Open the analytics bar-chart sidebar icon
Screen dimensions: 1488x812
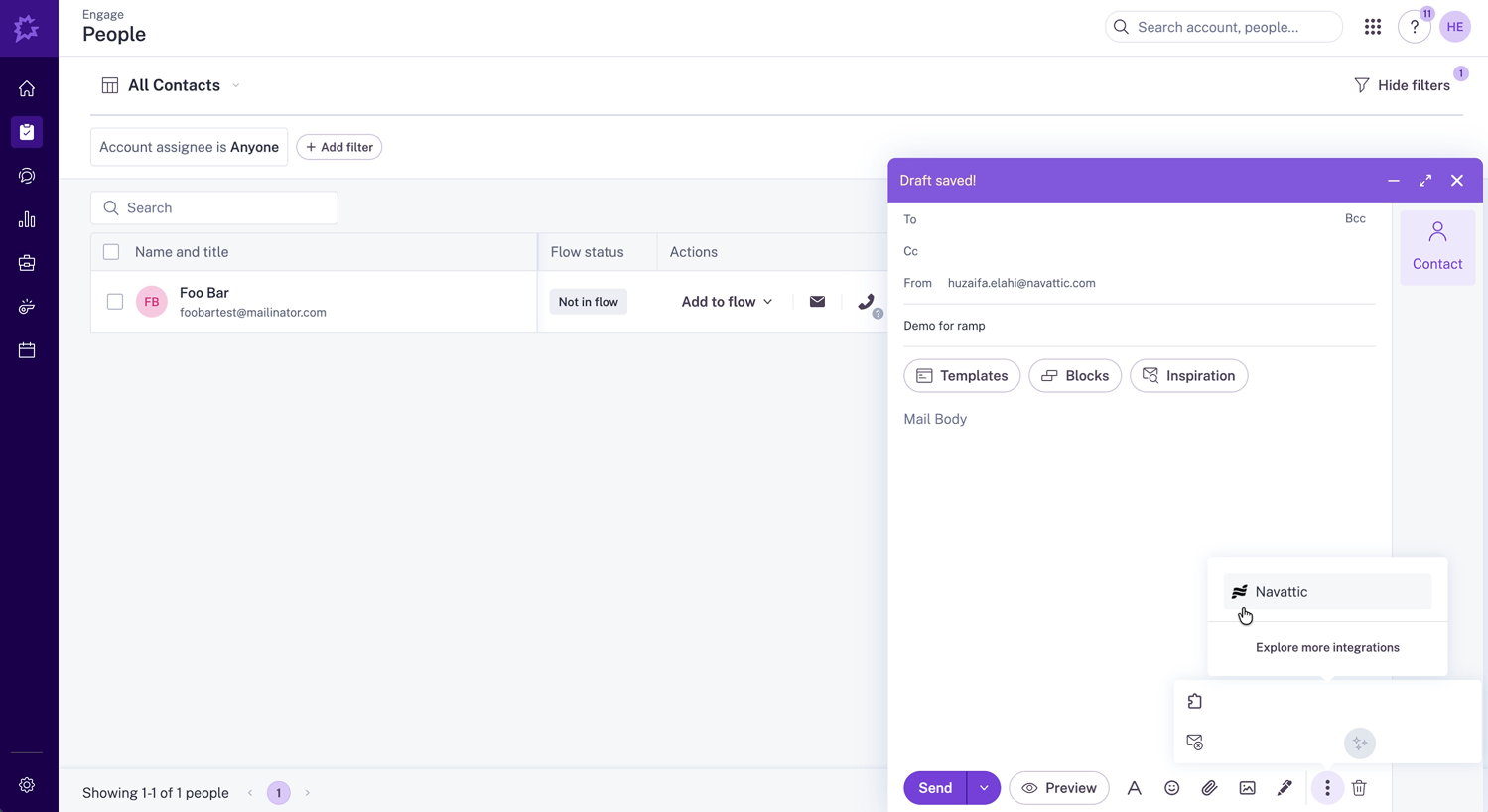(27, 218)
